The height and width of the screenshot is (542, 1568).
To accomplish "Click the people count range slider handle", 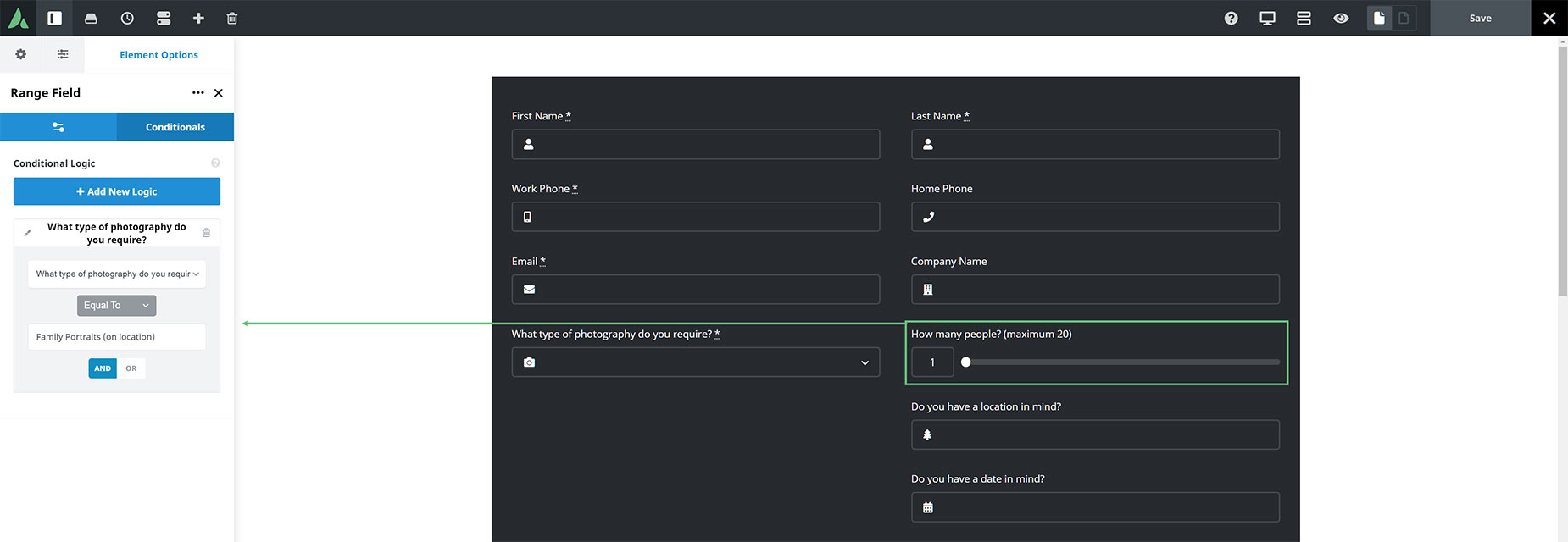I will point(965,362).
